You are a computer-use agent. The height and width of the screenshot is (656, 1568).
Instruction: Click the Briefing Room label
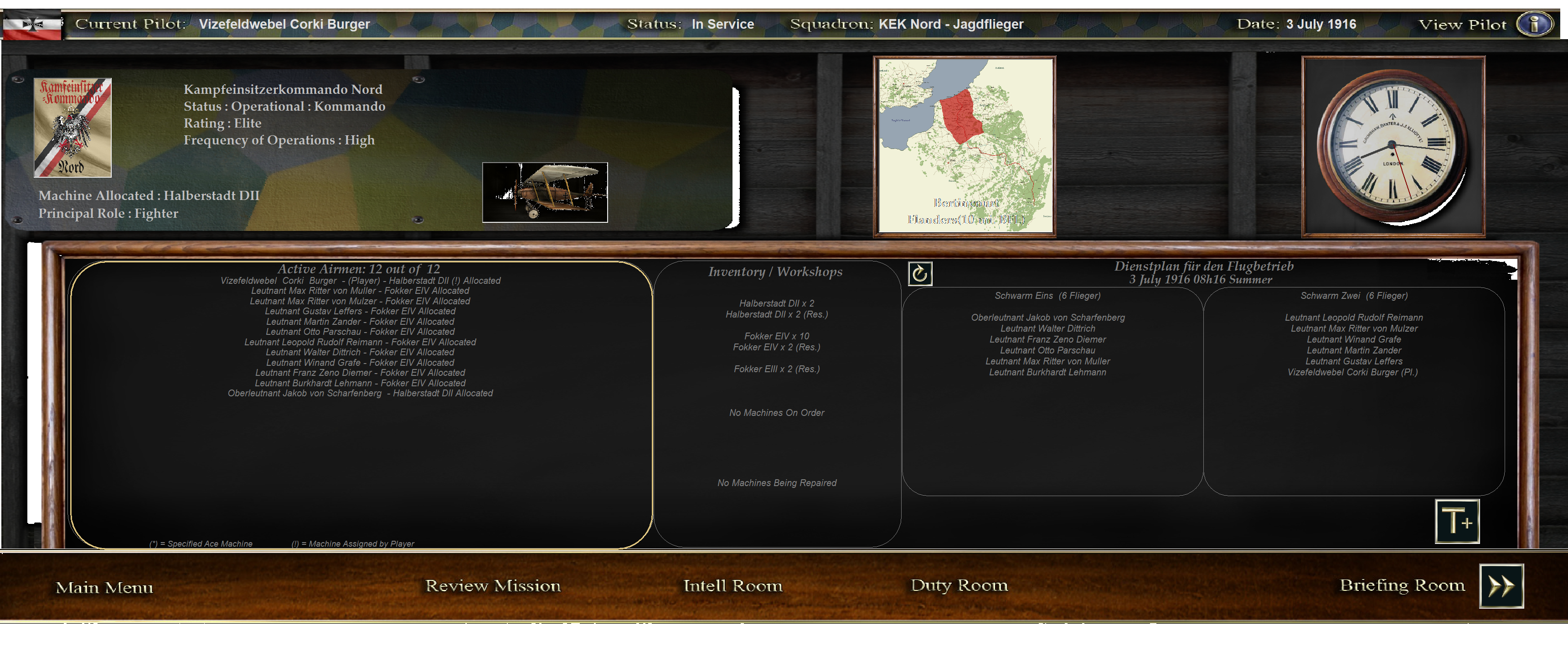[1402, 585]
